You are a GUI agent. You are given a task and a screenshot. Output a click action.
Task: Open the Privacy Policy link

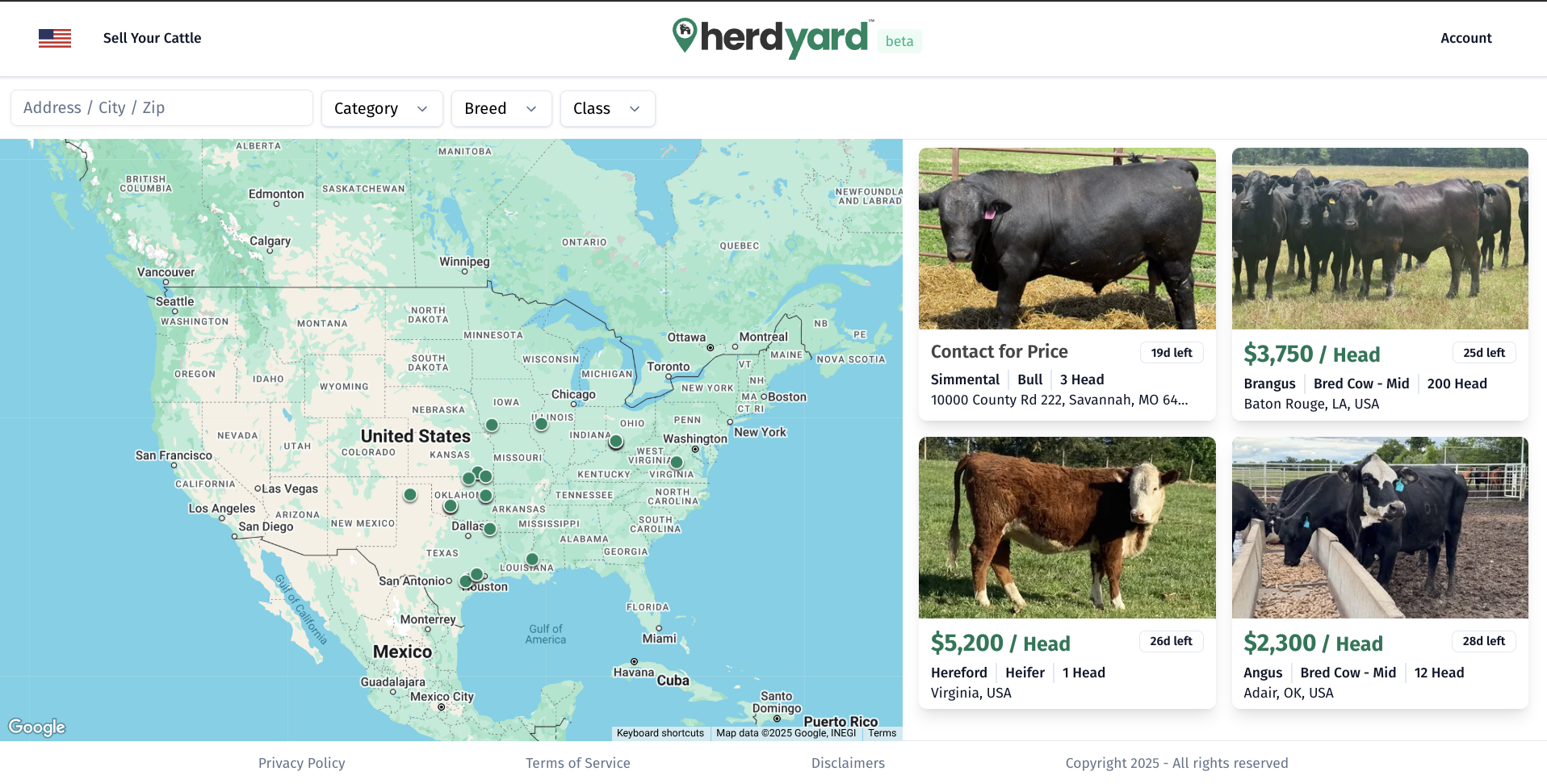click(301, 763)
